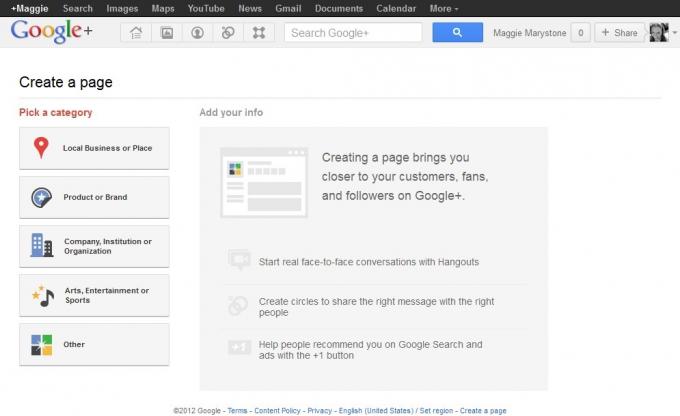680x416 pixels.
Task: Select the red map pin icon
Action: [x=41, y=147]
